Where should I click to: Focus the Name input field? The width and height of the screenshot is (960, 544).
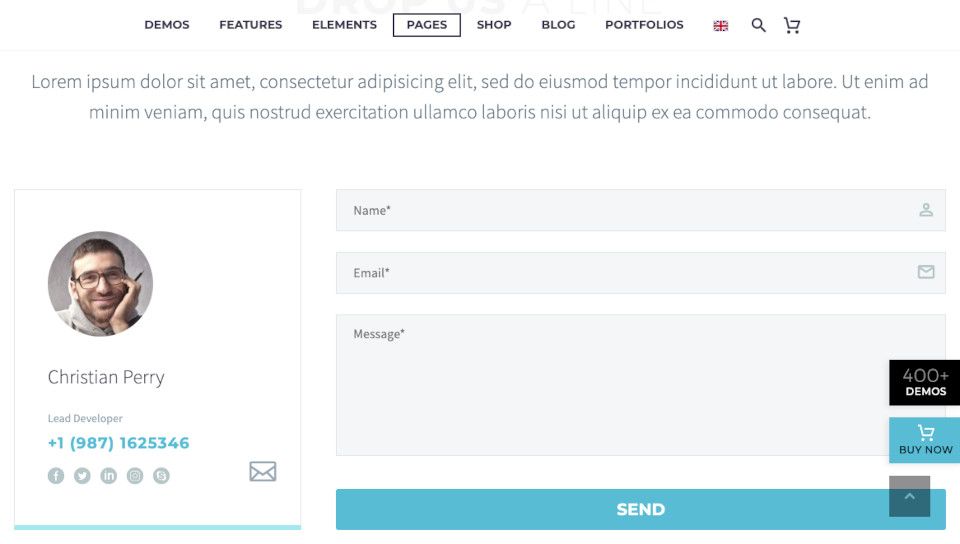tap(640, 210)
